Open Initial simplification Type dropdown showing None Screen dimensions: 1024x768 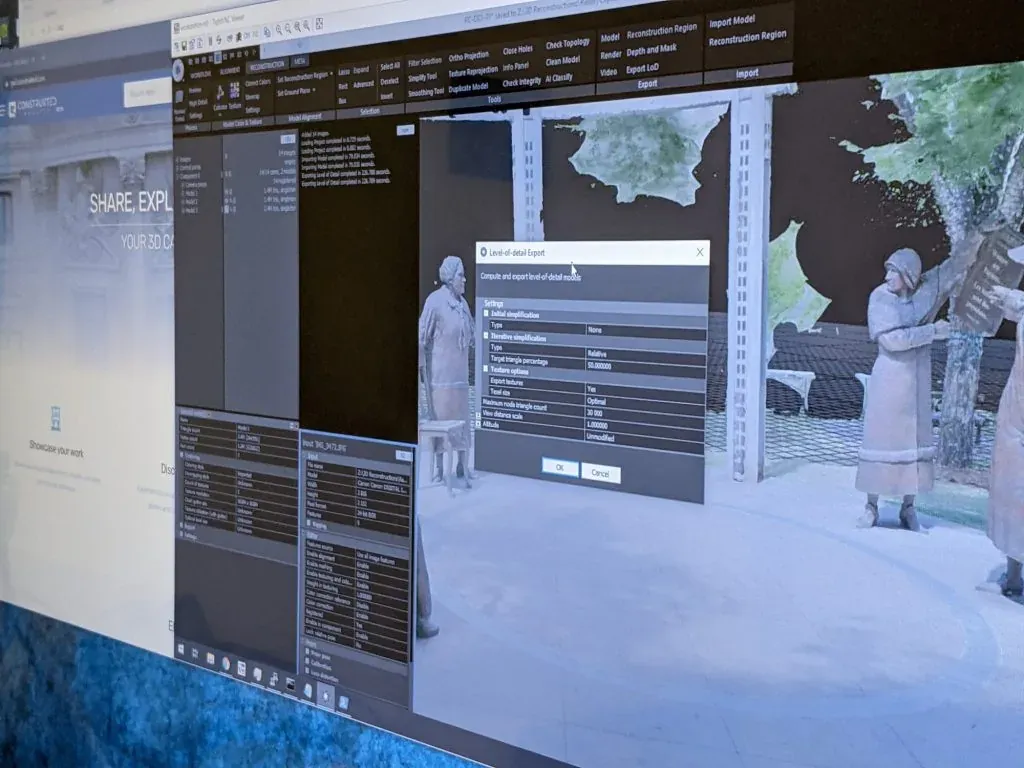point(645,330)
